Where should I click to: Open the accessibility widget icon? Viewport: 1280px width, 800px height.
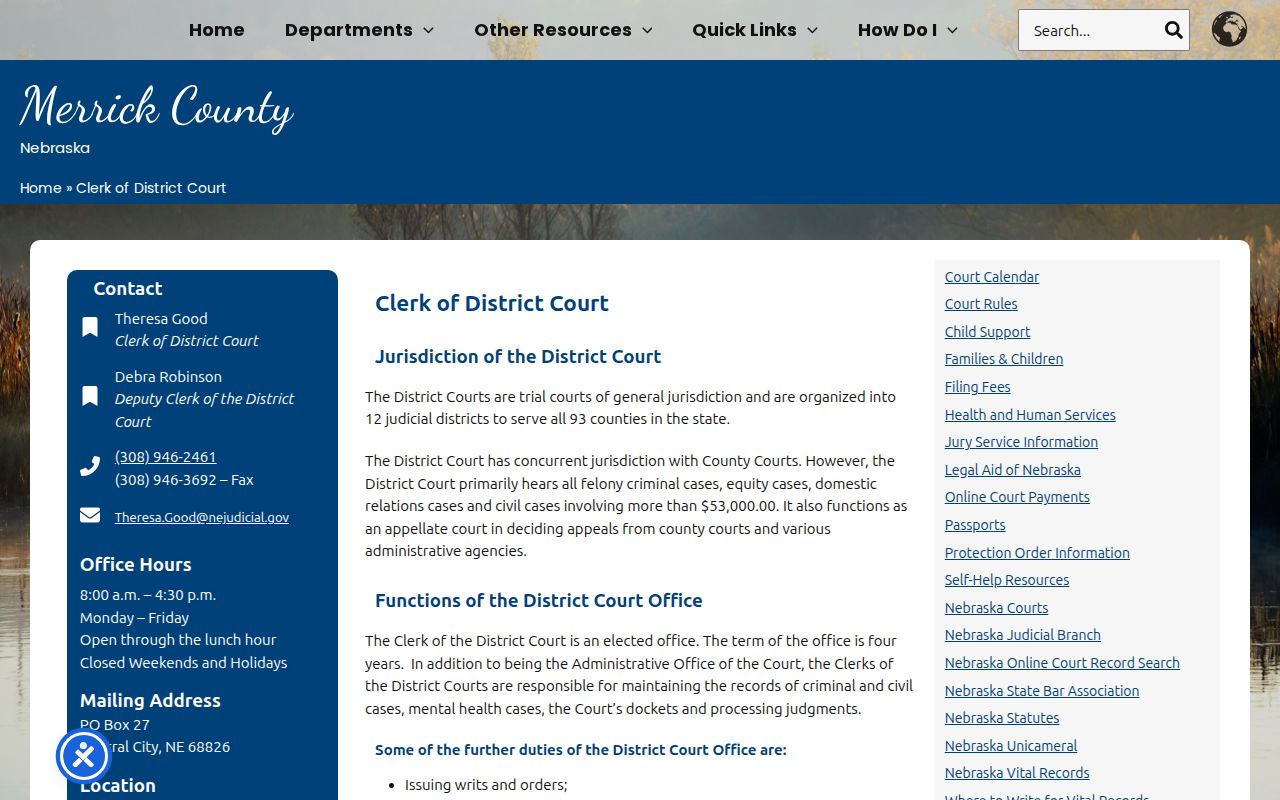click(x=83, y=756)
